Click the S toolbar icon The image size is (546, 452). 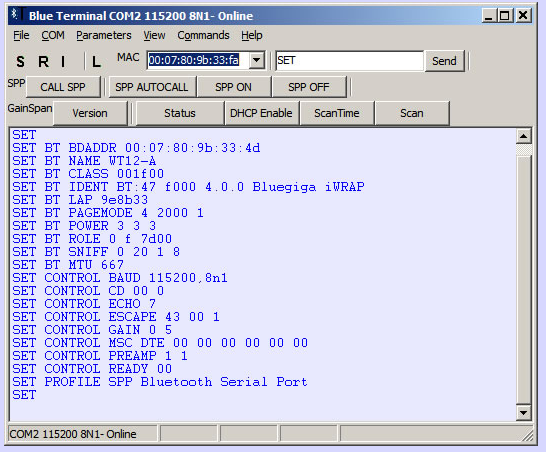[21, 62]
